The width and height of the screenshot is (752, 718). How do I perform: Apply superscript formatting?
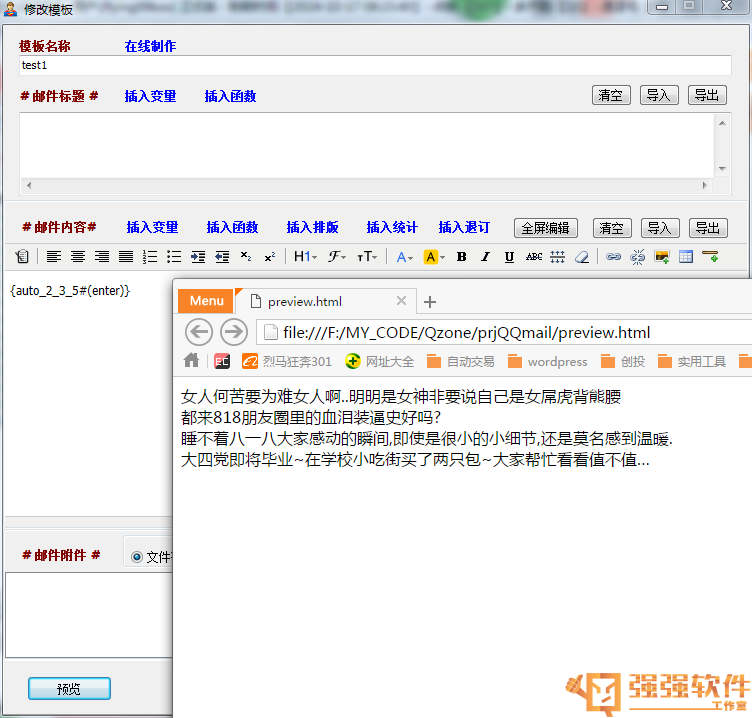(x=270, y=257)
